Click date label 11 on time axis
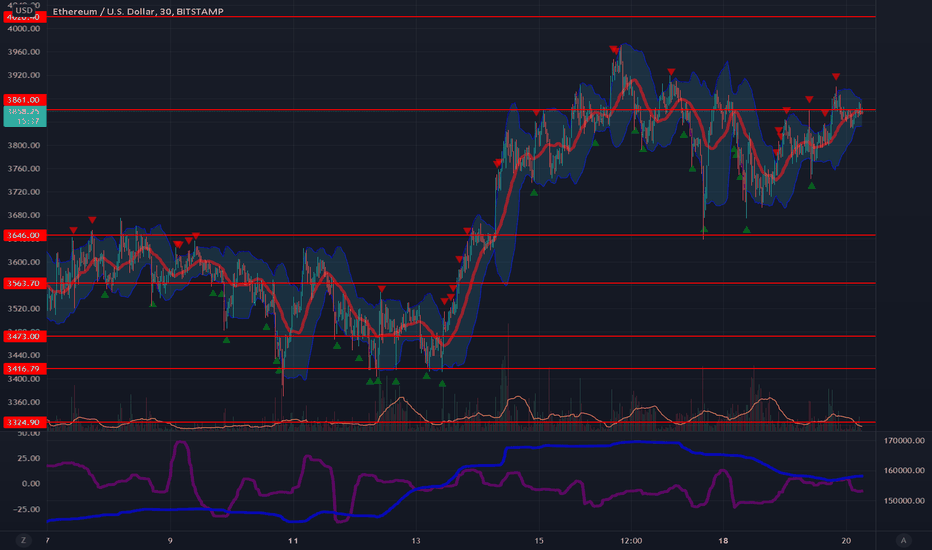This screenshot has width=932, height=550. point(292,540)
